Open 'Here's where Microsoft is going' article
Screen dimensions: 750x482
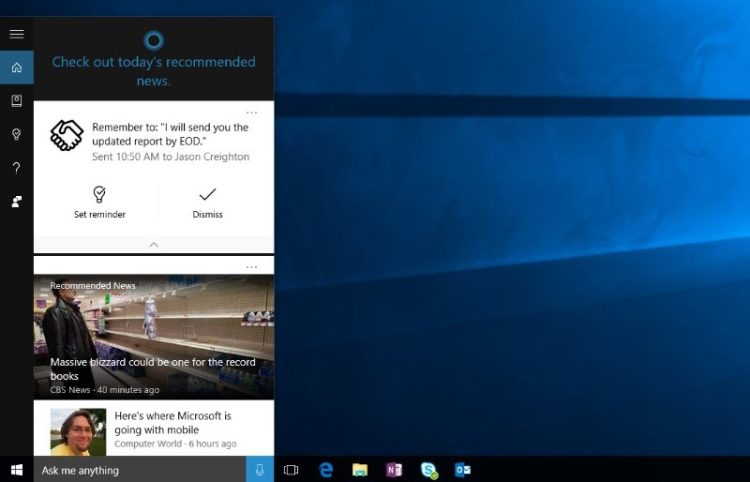click(x=173, y=423)
